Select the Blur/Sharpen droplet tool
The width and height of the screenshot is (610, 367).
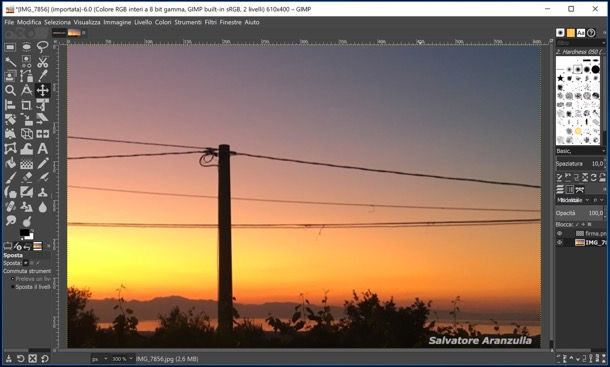pos(42,206)
